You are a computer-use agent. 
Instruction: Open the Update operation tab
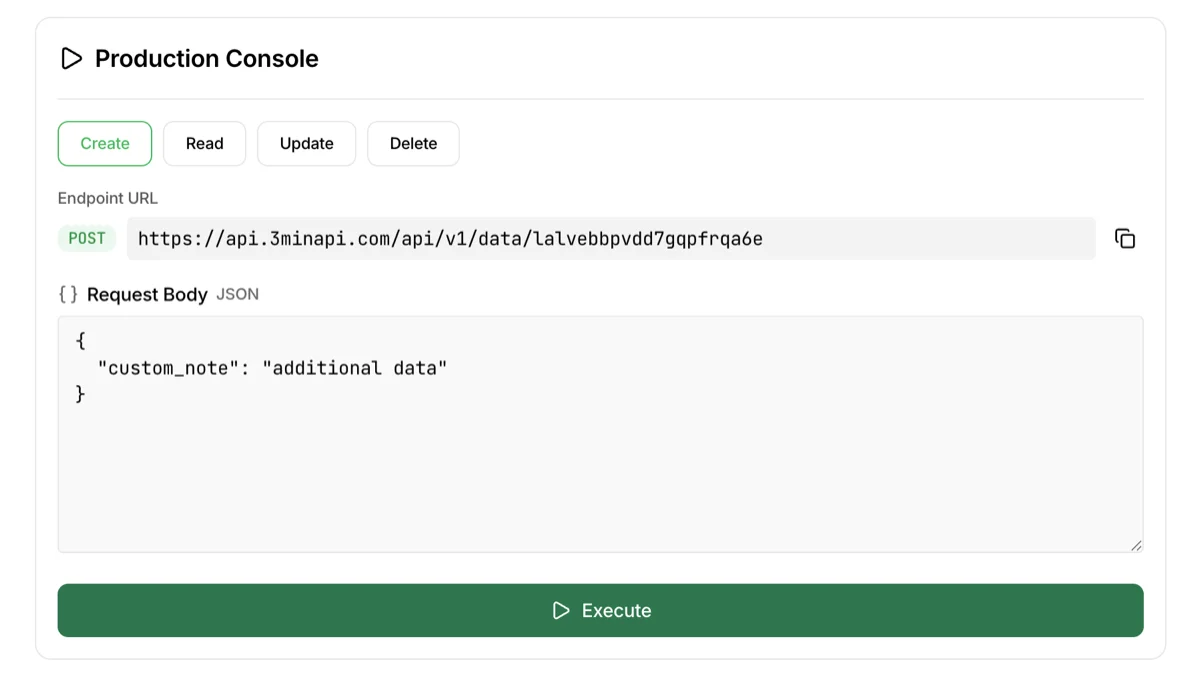tap(306, 144)
